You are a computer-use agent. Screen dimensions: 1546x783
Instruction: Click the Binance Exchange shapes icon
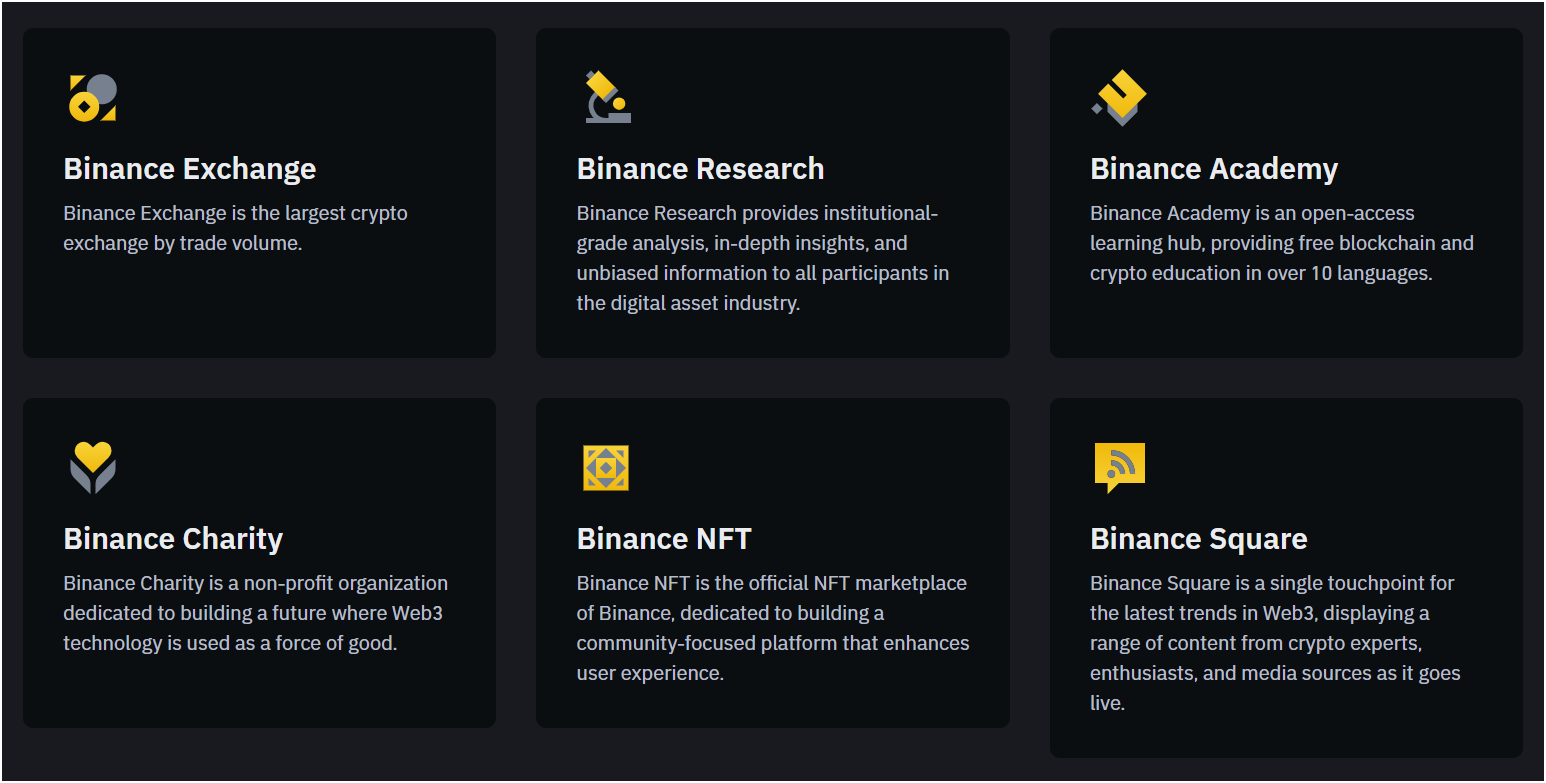(x=93, y=98)
